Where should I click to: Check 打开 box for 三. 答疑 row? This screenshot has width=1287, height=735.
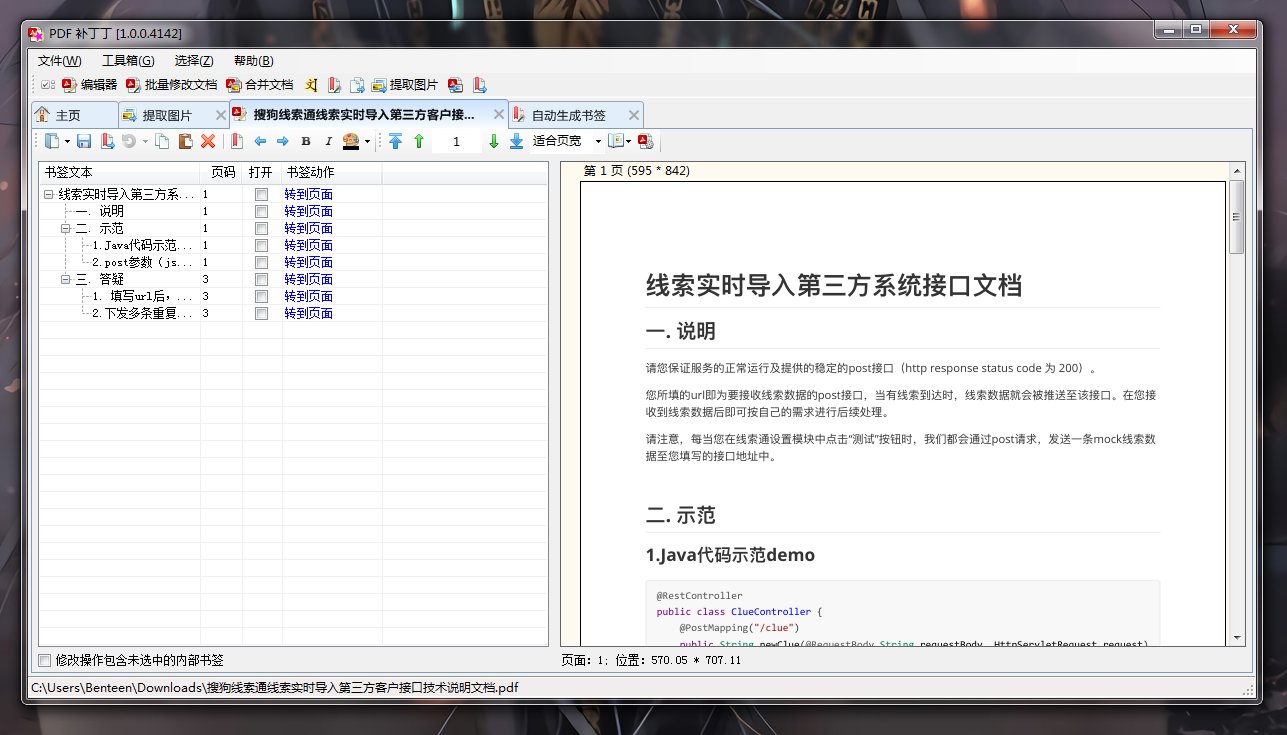[261, 279]
